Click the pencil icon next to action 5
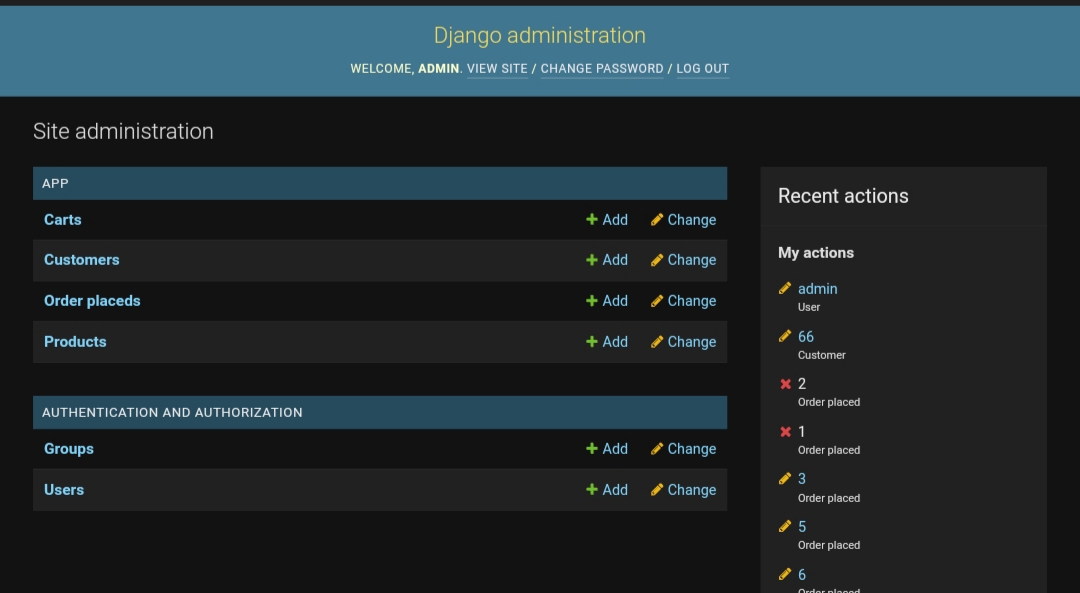Image resolution: width=1080 pixels, height=593 pixels. 785,526
